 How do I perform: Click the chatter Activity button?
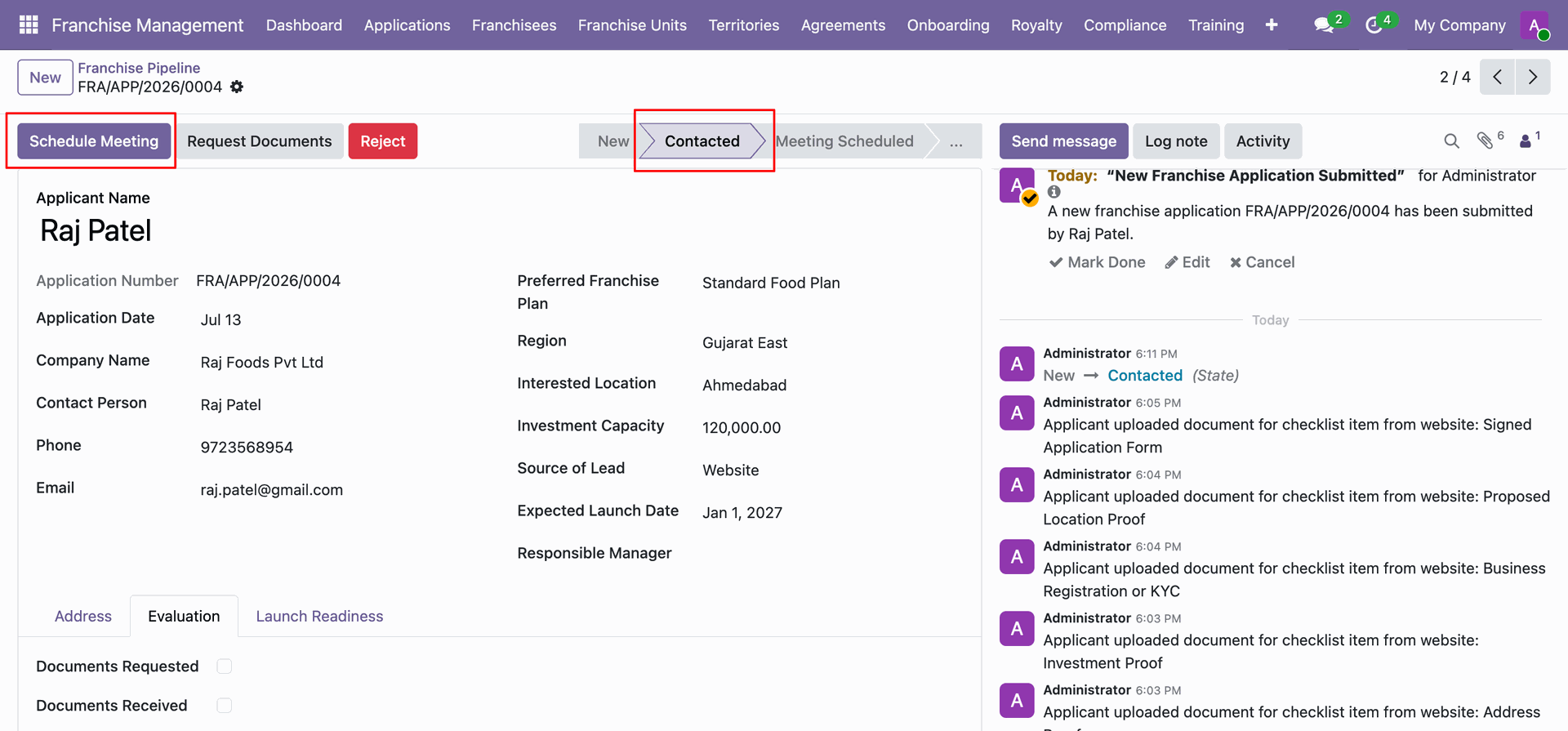click(x=1263, y=141)
